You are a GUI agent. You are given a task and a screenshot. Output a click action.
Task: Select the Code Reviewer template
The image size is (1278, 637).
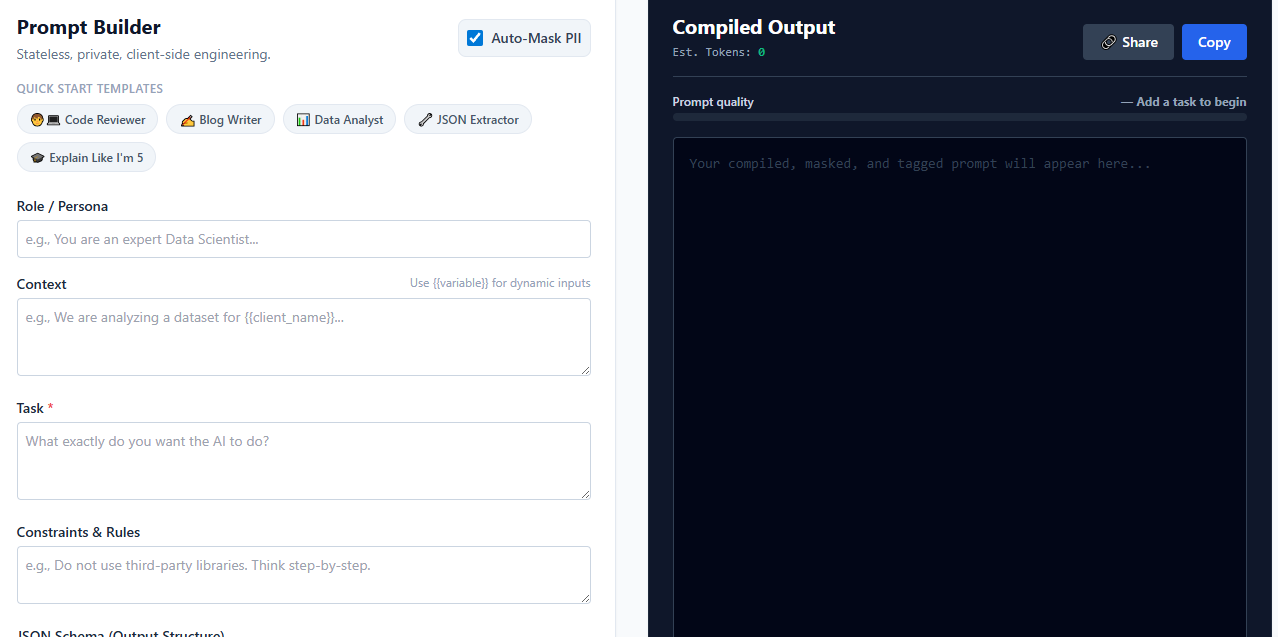87,120
